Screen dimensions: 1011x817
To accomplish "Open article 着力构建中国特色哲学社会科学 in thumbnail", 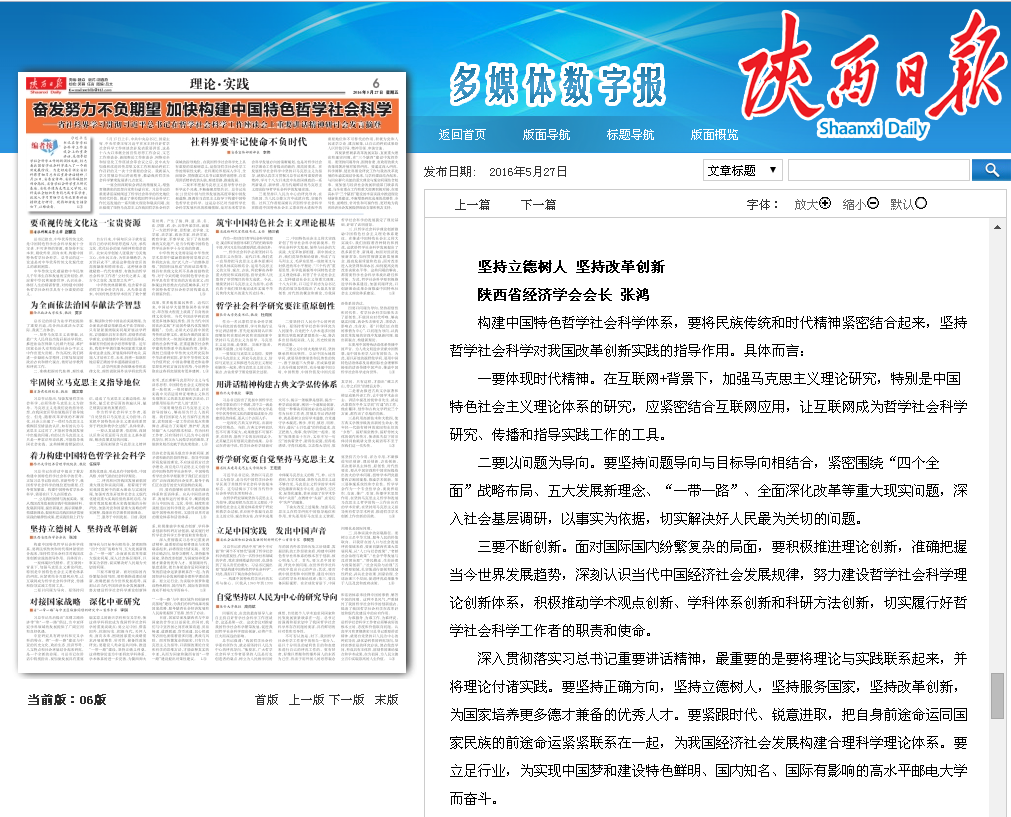I will (x=88, y=455).
